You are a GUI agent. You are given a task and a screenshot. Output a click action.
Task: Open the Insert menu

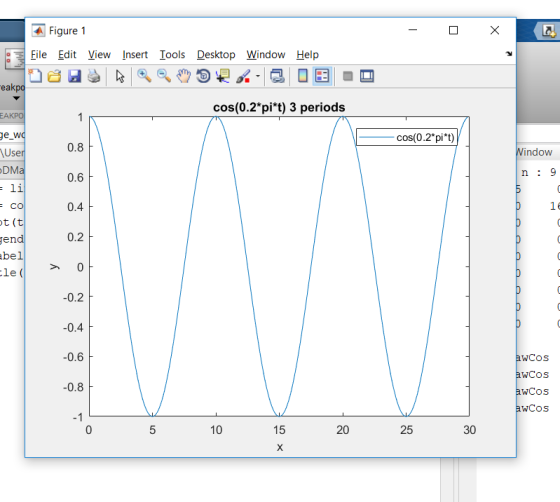[x=135, y=55]
